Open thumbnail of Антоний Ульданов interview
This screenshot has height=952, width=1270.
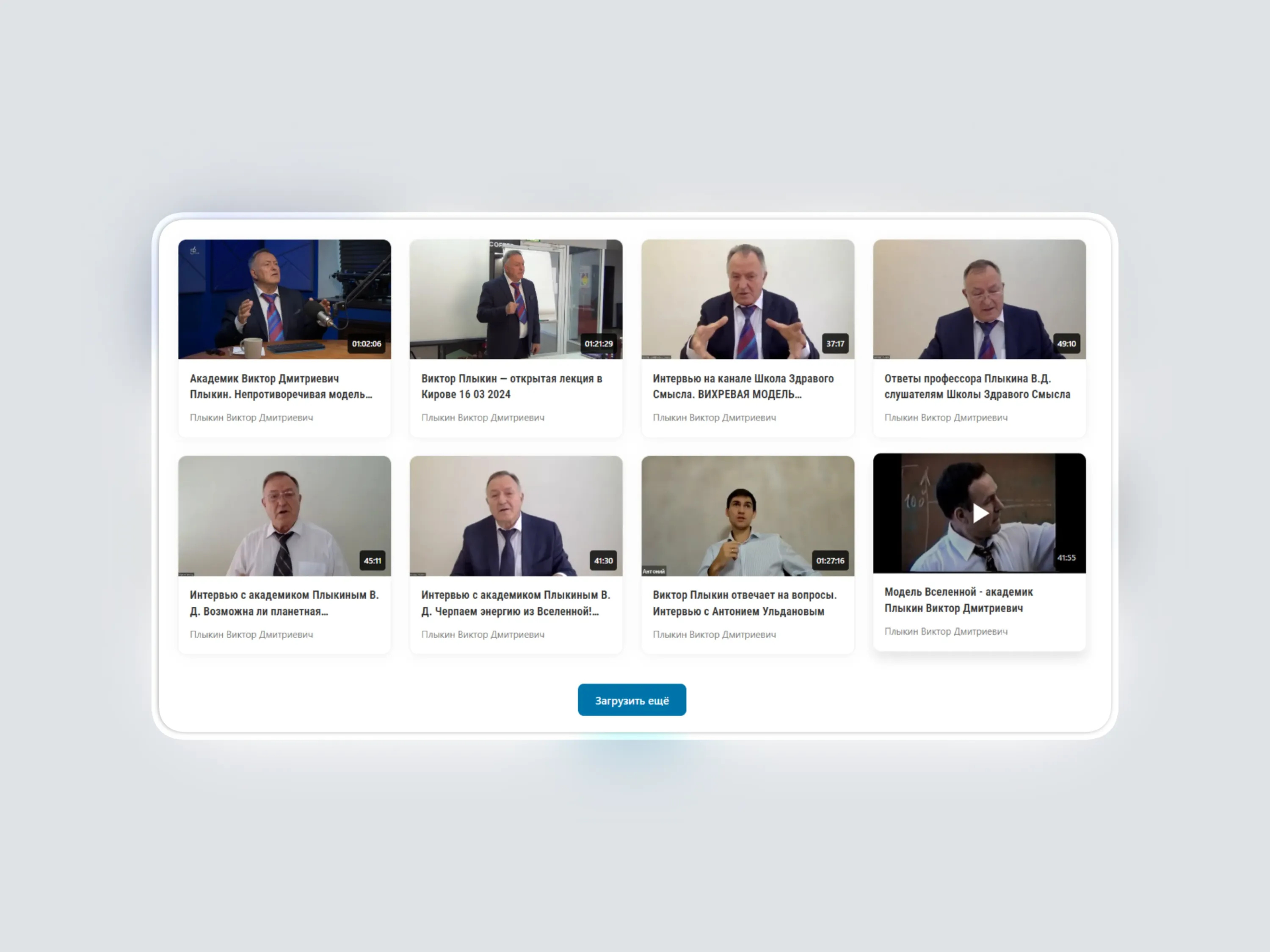[x=748, y=516]
